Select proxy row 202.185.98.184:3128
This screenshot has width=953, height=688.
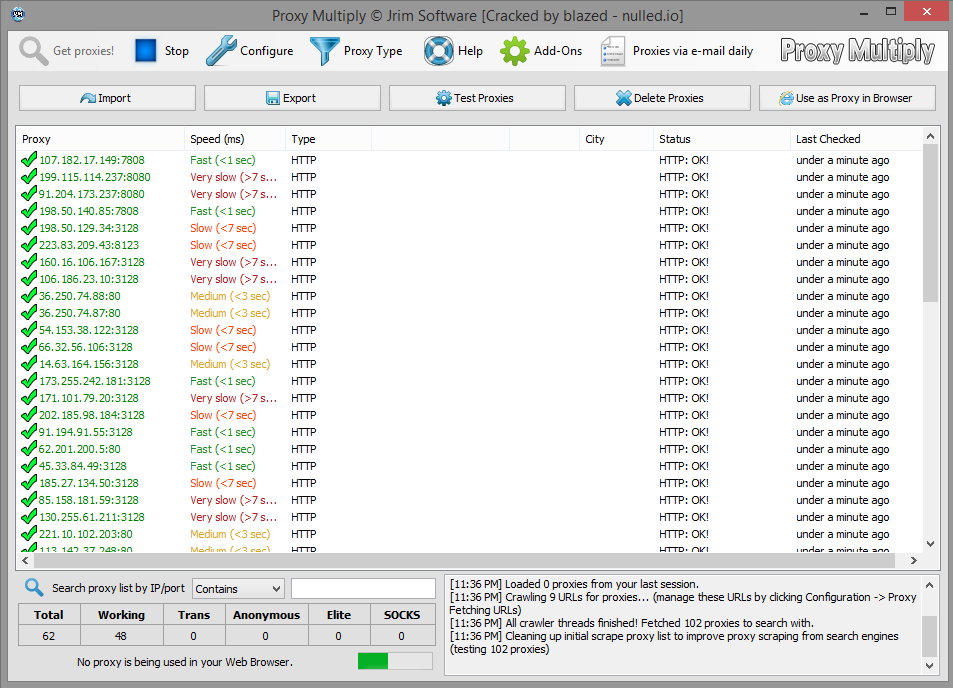(x=469, y=415)
